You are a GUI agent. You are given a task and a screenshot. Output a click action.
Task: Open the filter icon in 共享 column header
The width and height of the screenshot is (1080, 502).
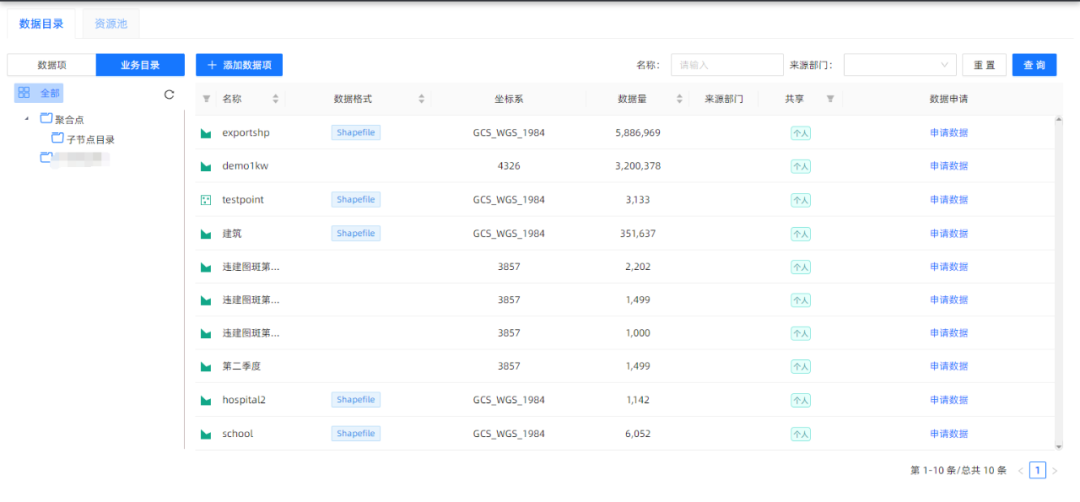point(830,99)
